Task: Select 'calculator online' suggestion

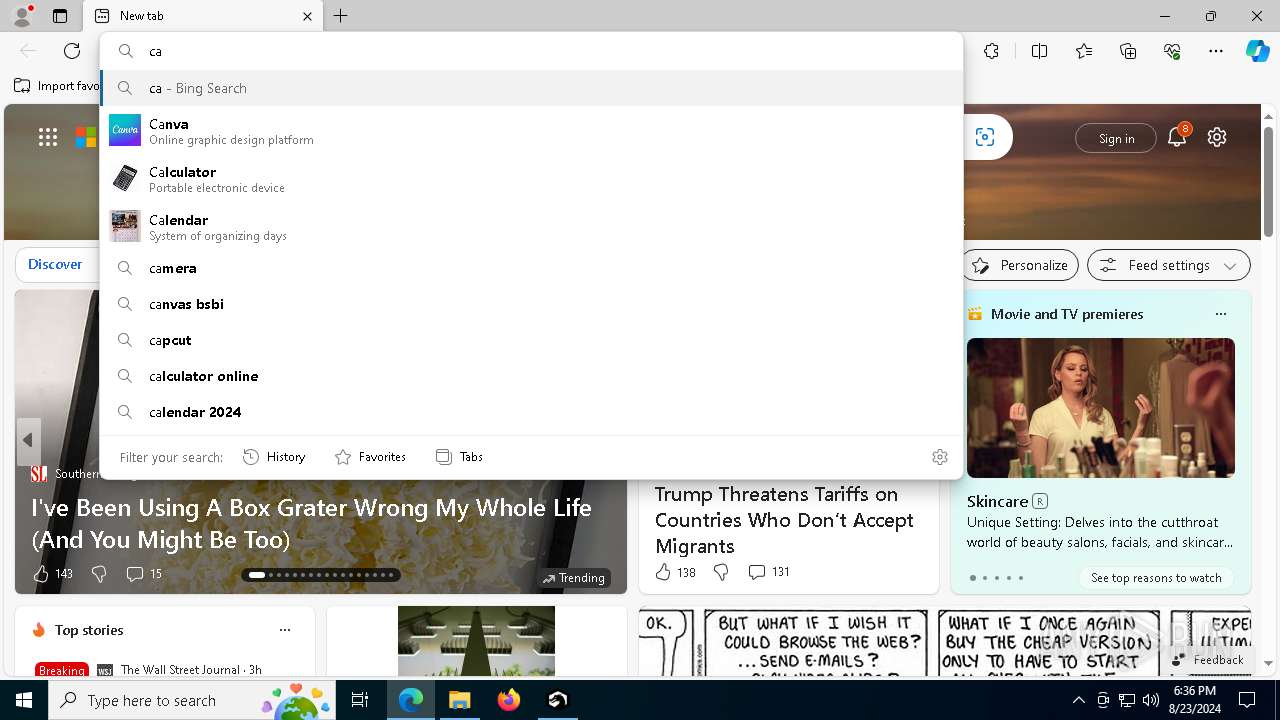Action: pyautogui.click(x=532, y=376)
